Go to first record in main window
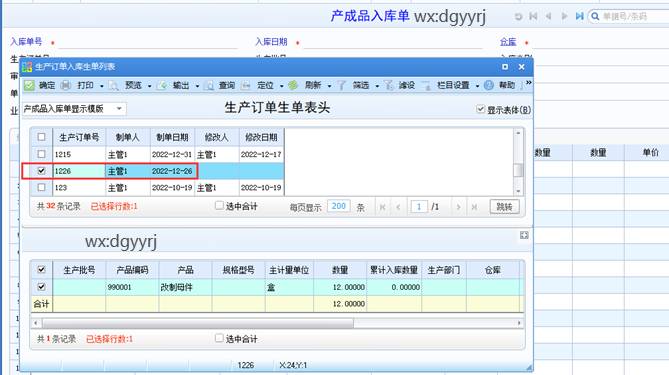Viewport: 669px width, 375px height. (x=533, y=16)
